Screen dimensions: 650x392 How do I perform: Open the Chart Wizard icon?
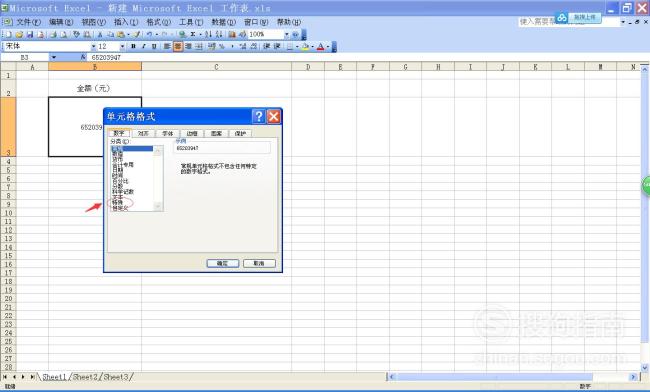232,34
